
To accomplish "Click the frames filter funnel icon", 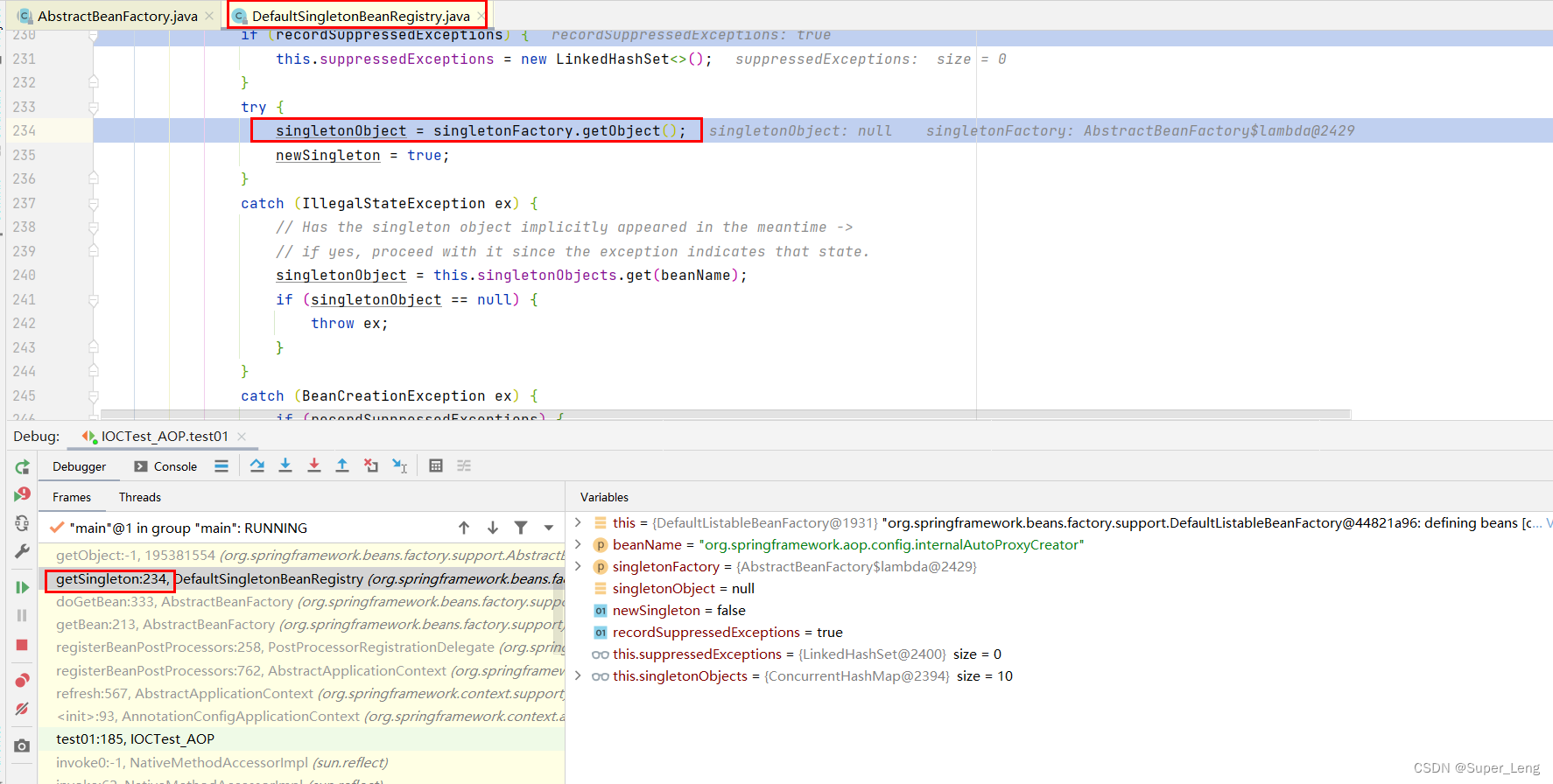I will coord(521,528).
